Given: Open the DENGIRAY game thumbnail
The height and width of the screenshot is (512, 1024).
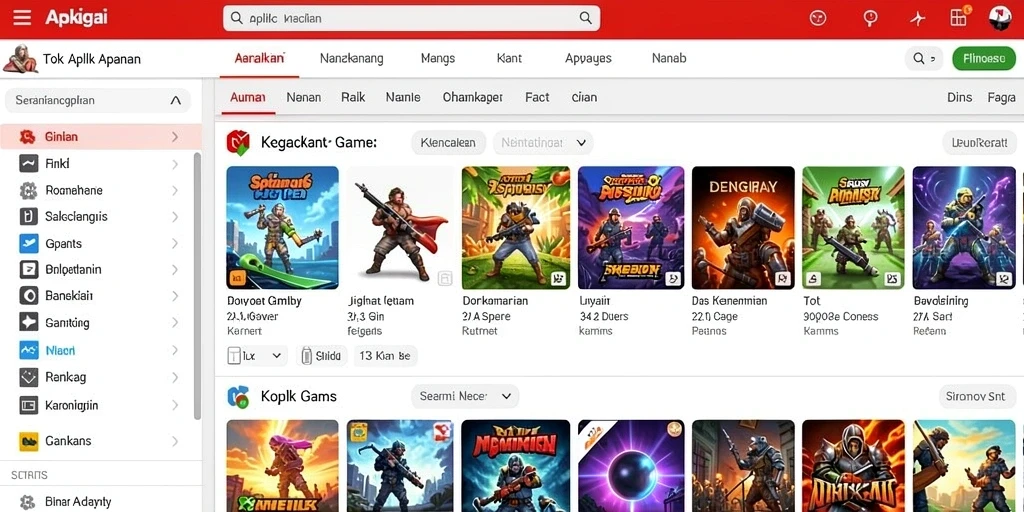Looking at the screenshot, I should 743,227.
